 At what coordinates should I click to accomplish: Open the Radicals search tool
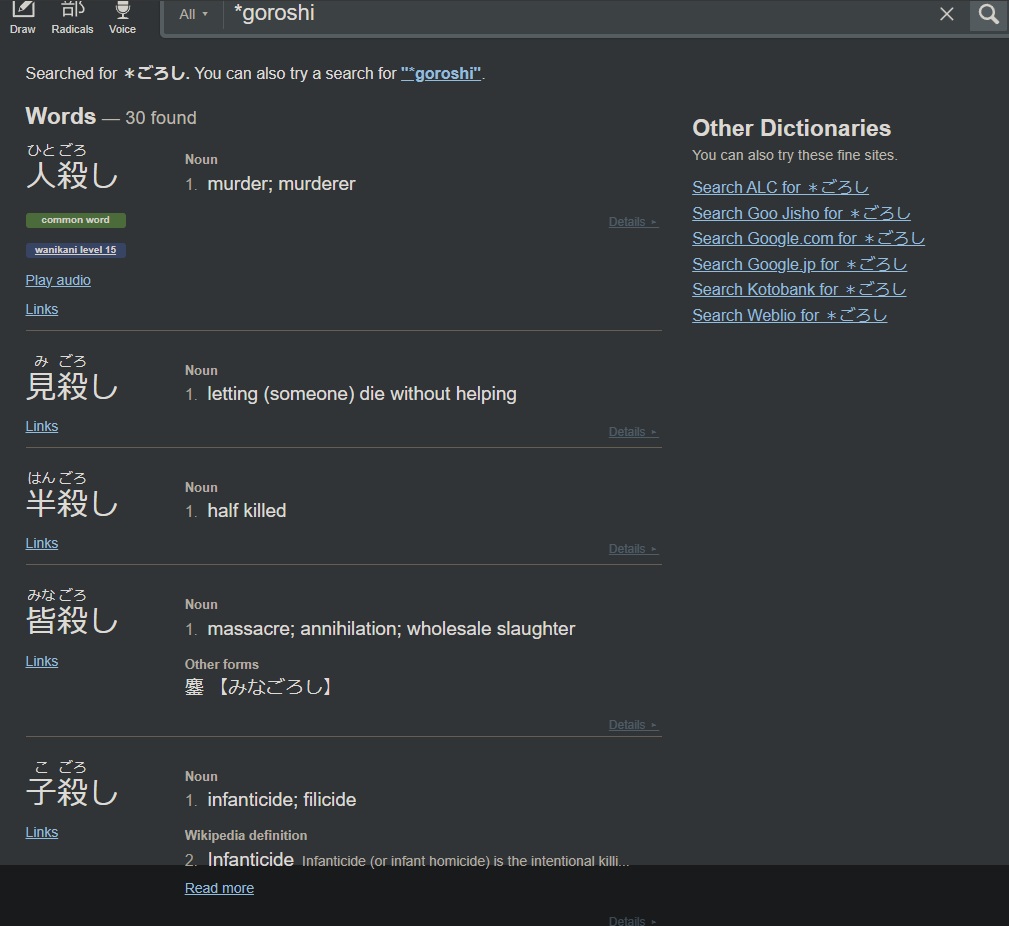coord(72,17)
